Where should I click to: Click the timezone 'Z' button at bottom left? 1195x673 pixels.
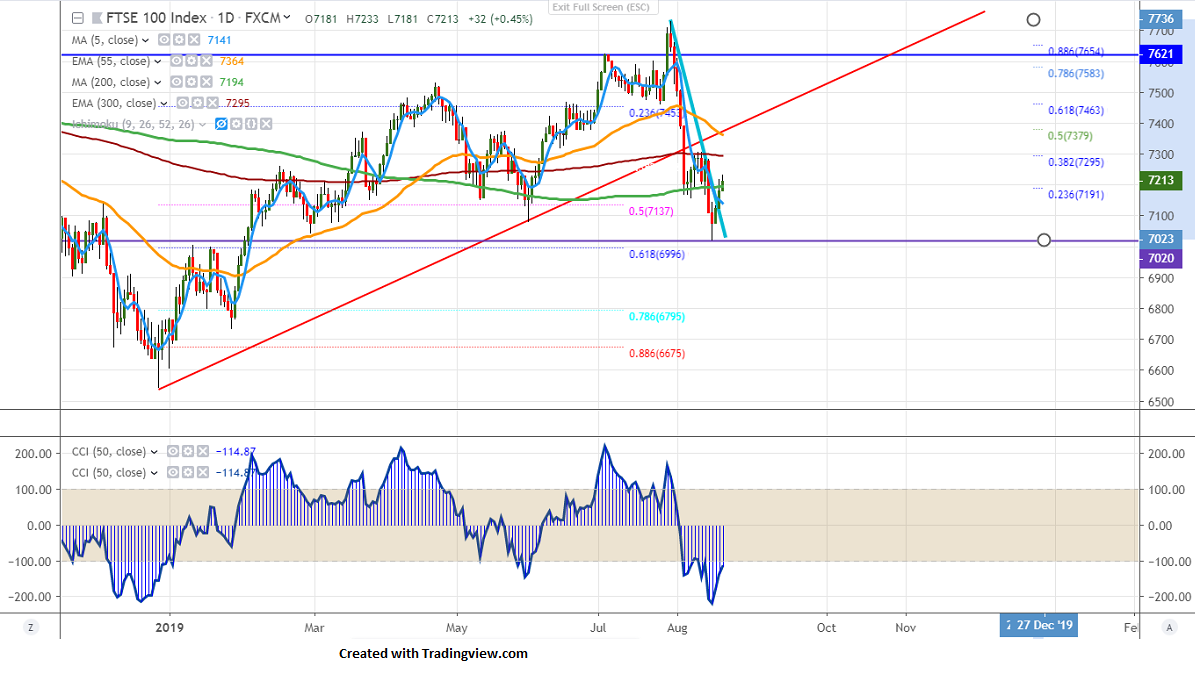click(x=31, y=627)
